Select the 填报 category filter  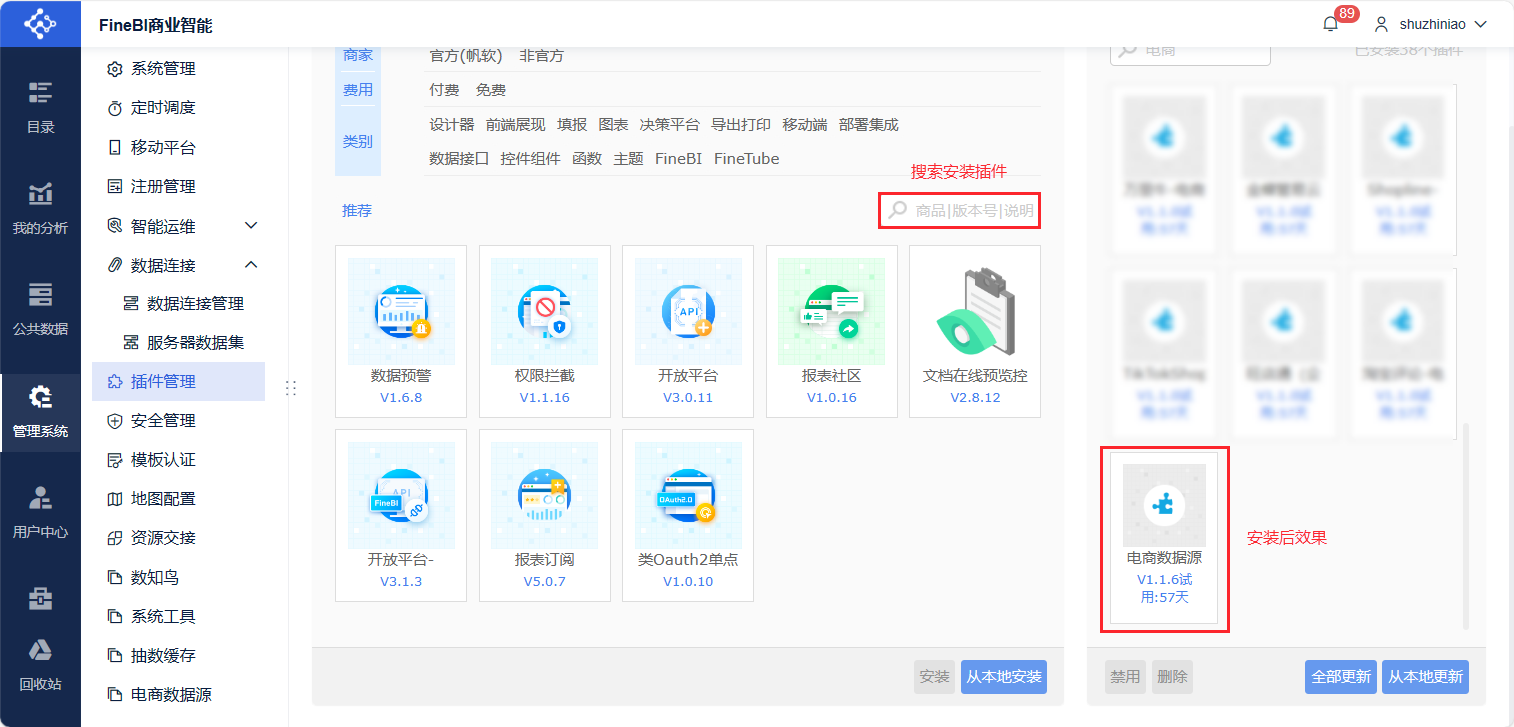point(572,125)
